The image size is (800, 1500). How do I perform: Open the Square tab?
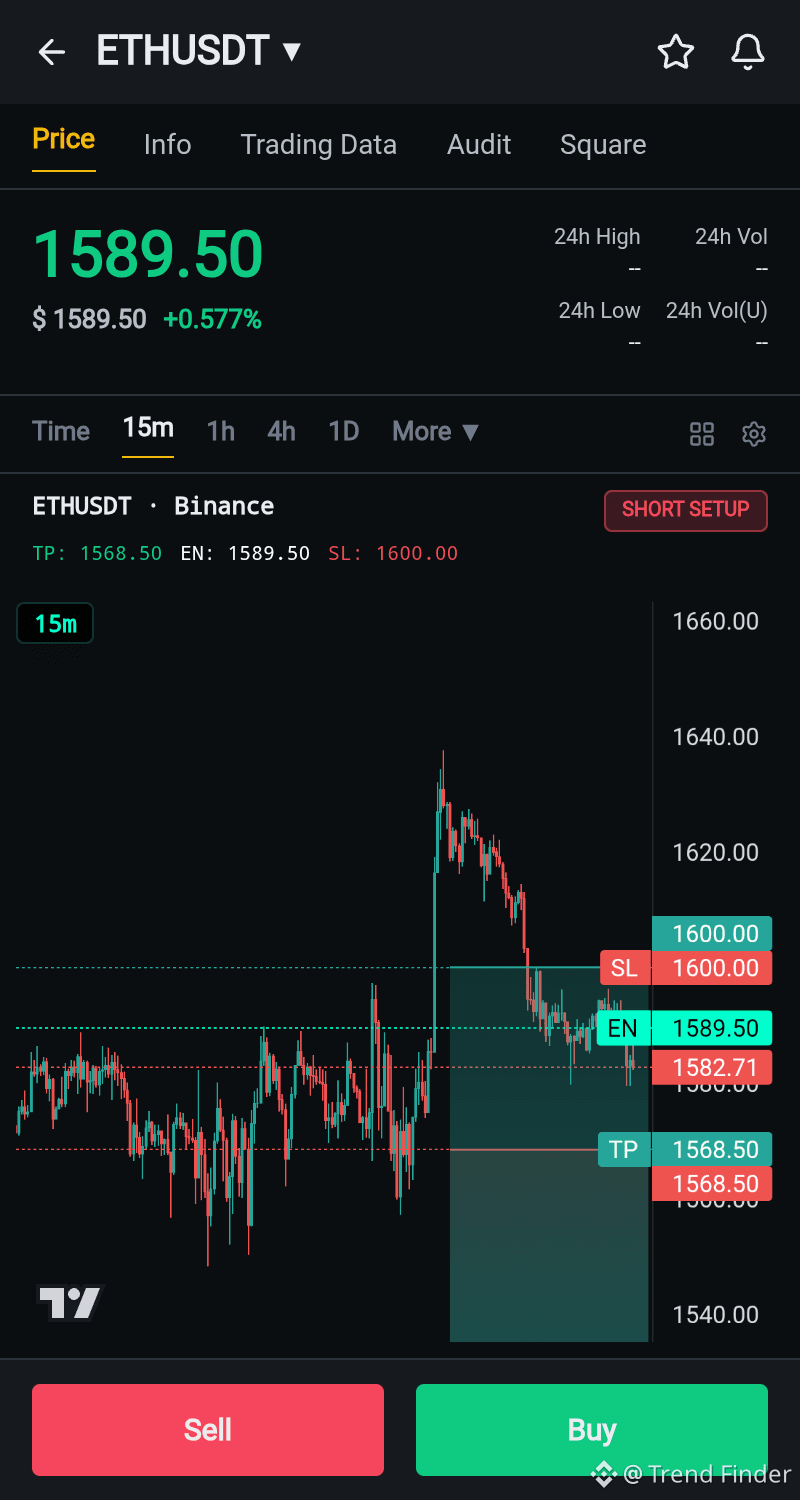pyautogui.click(x=603, y=145)
